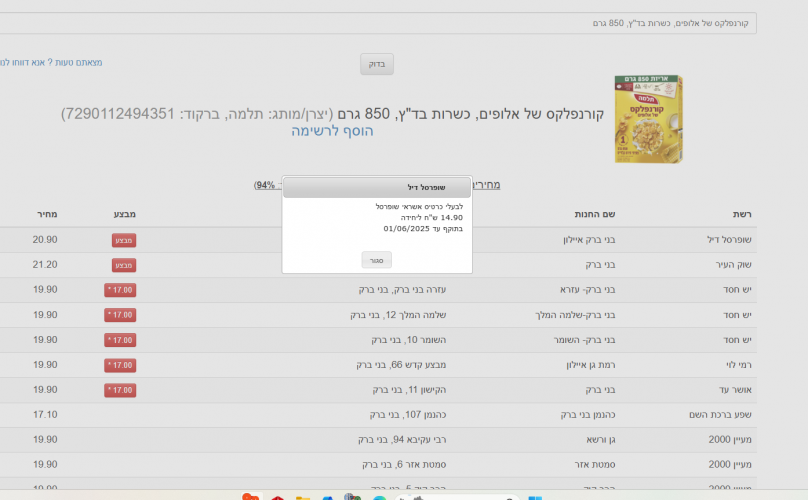Click the product search field at the top
Image resolution: width=808 pixels, height=500 pixels.
pos(378,23)
